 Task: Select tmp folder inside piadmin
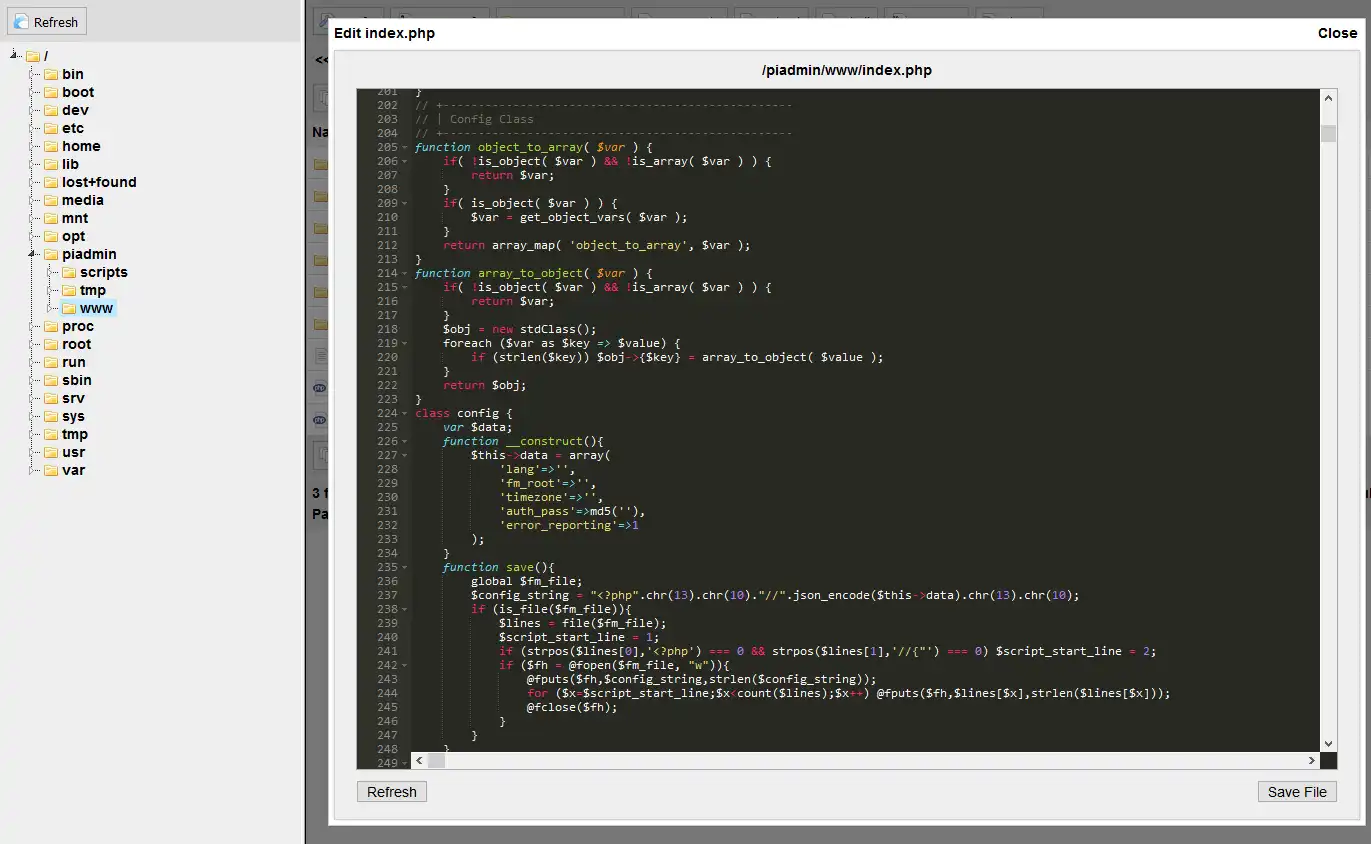93,290
